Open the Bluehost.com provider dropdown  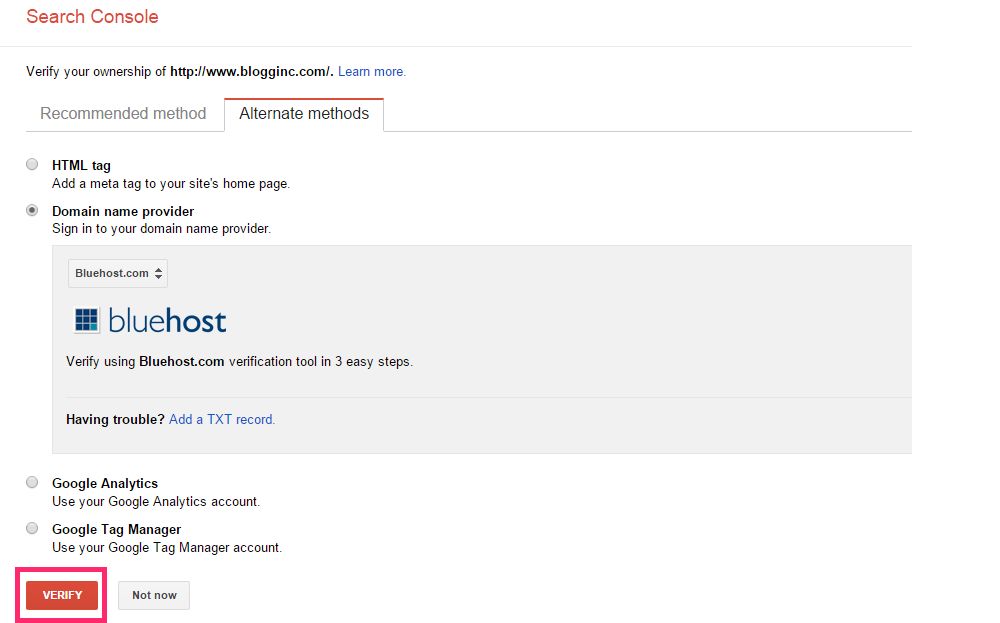click(118, 273)
